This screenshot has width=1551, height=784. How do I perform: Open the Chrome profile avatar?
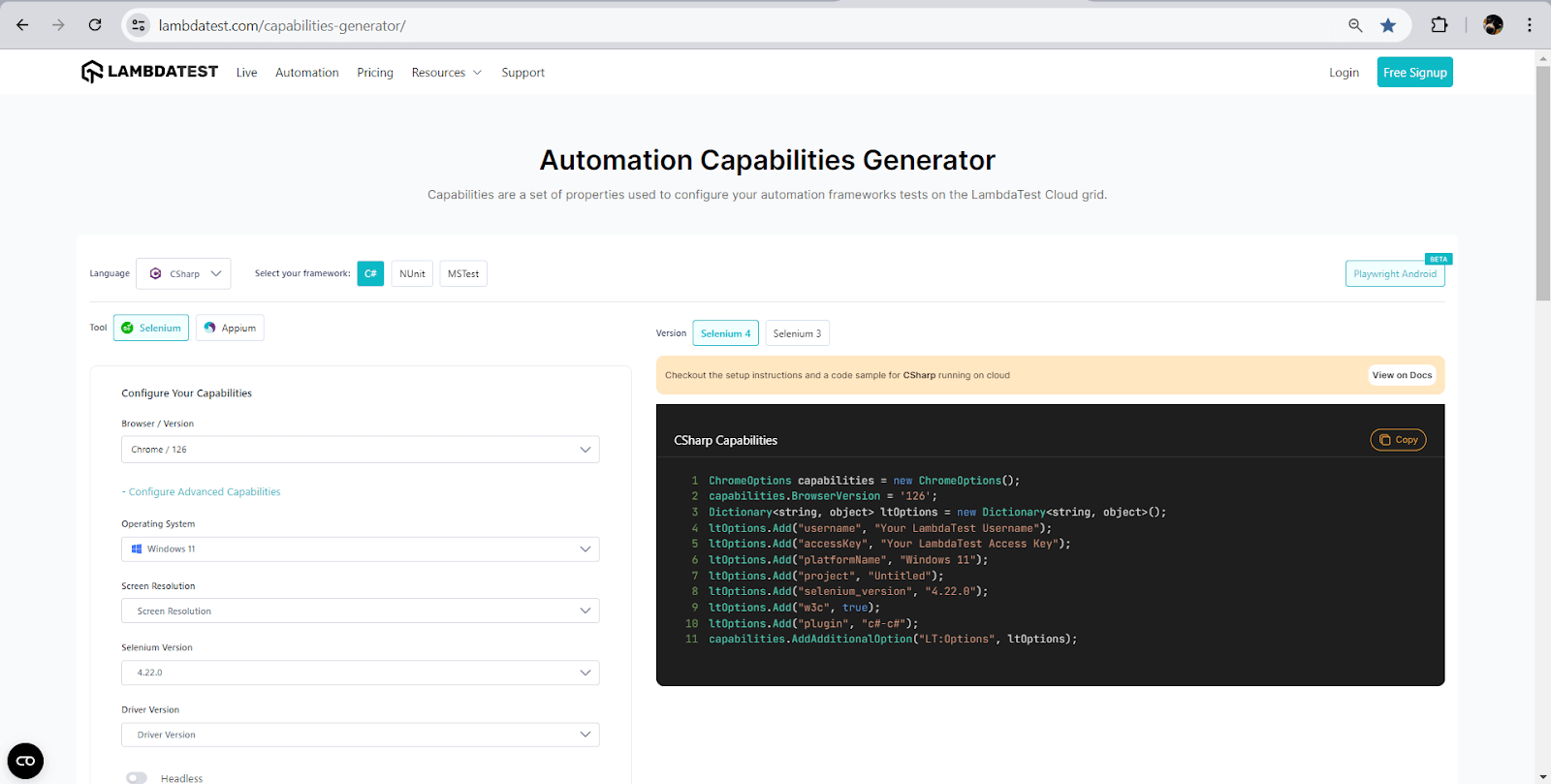click(x=1493, y=25)
